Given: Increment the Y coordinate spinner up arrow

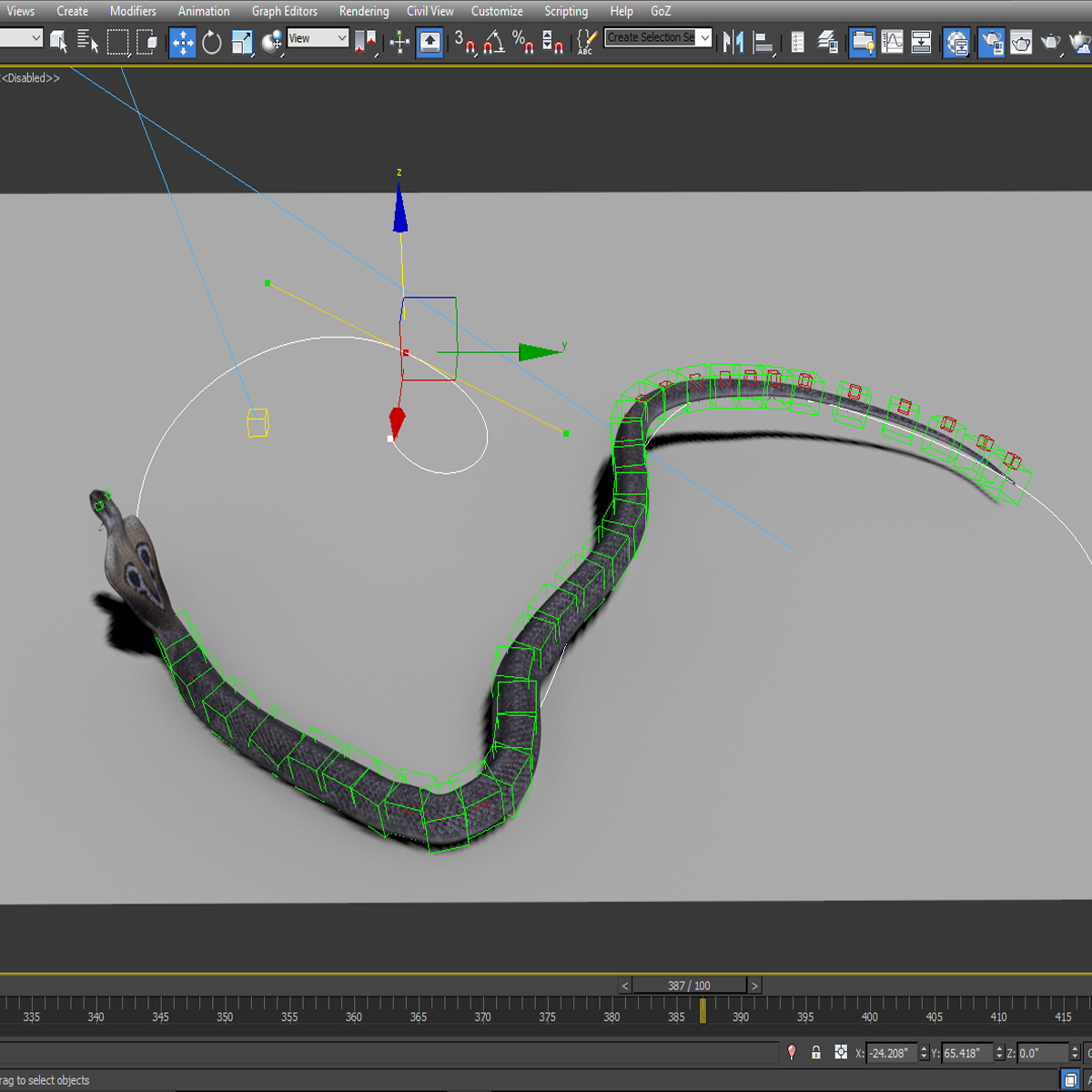Looking at the screenshot, I should click(x=999, y=1047).
